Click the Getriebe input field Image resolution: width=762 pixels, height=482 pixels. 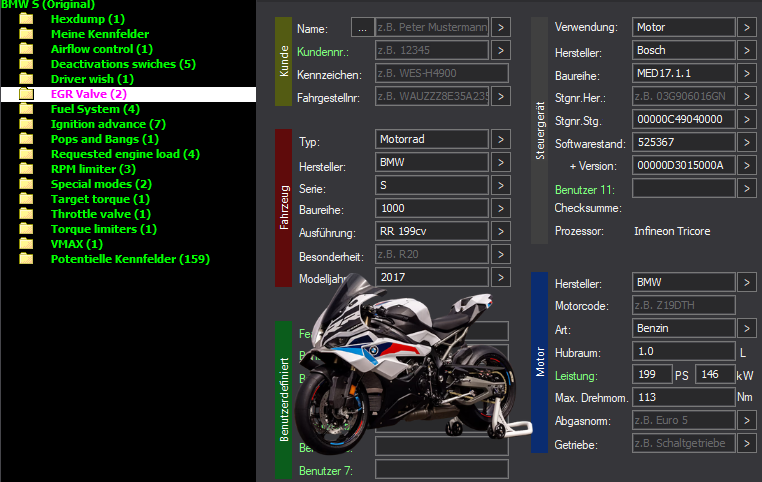[x=684, y=443]
